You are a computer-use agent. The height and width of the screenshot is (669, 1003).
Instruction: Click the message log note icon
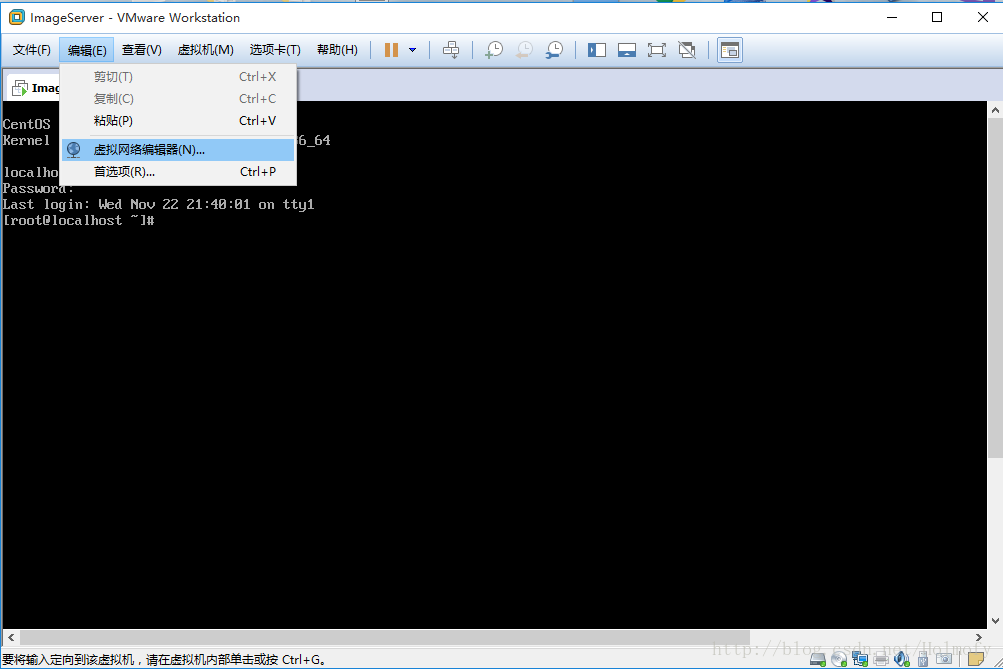pos(976,659)
